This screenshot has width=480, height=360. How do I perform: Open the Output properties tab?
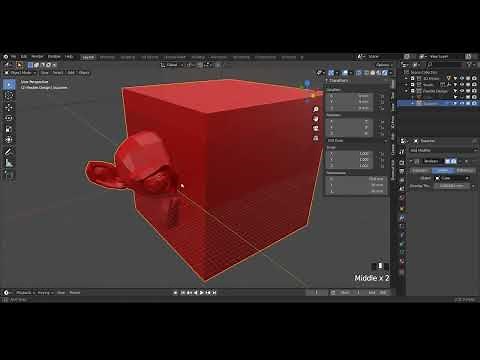tap(402, 171)
